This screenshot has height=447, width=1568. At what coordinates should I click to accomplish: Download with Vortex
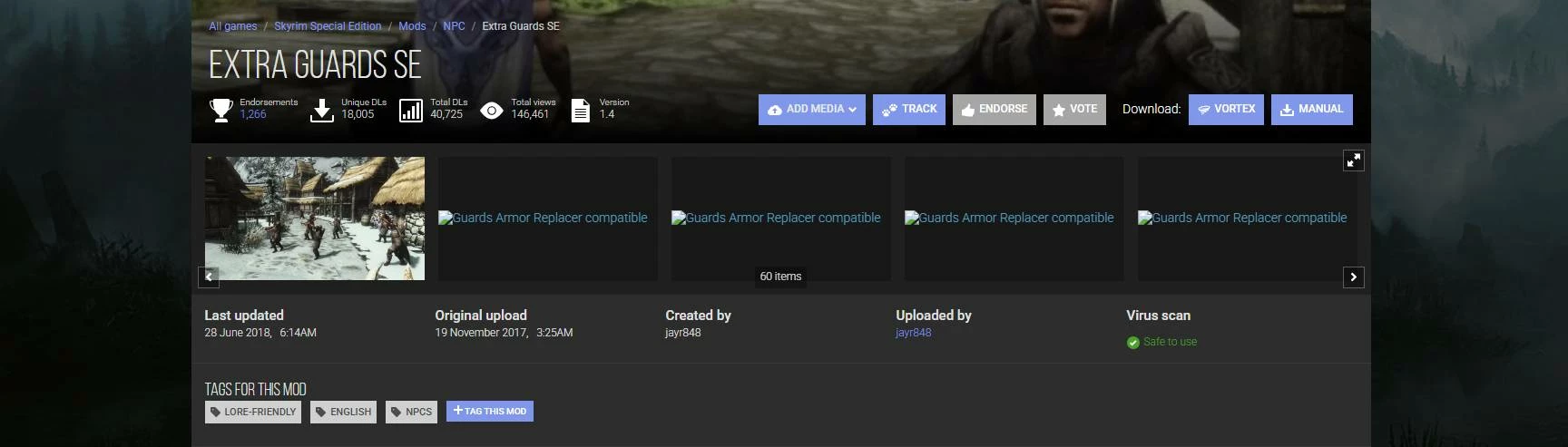pos(1226,110)
